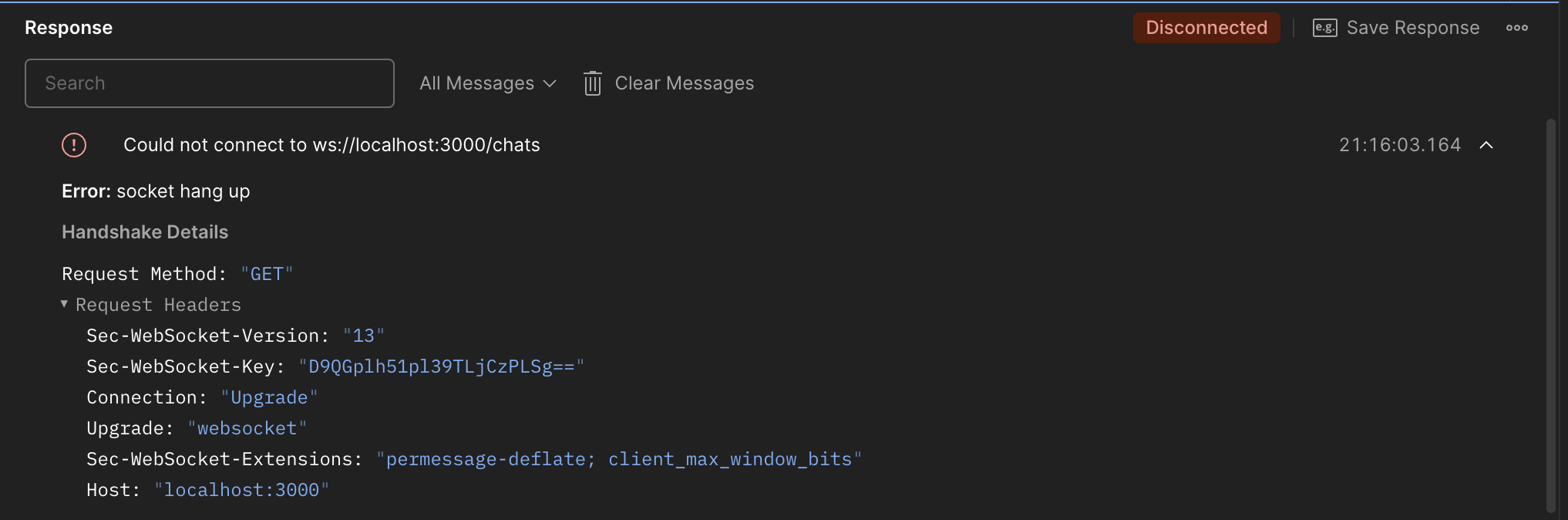Click the 21:16:03.164 timestamp
This screenshot has height=520, width=1568.
pos(1399,145)
